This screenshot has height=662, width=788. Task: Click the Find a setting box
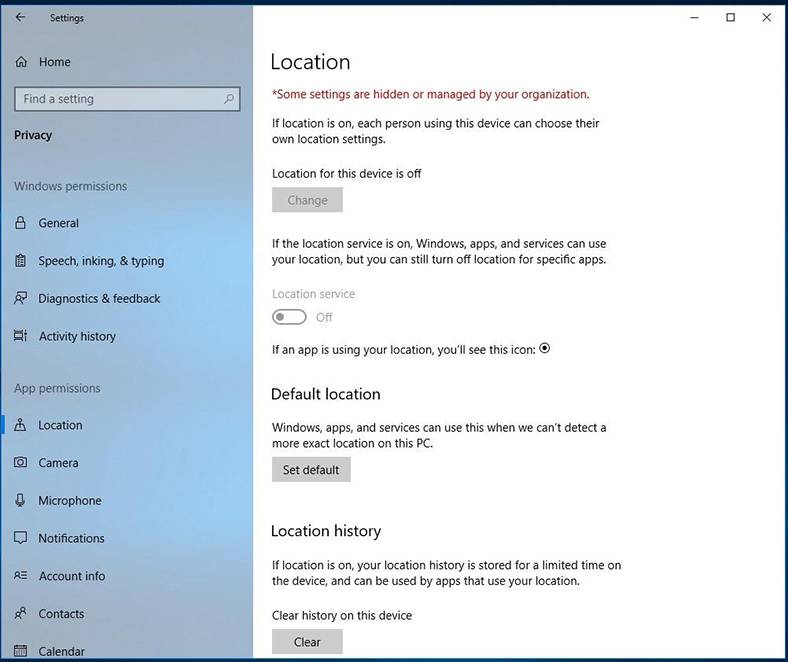127,99
